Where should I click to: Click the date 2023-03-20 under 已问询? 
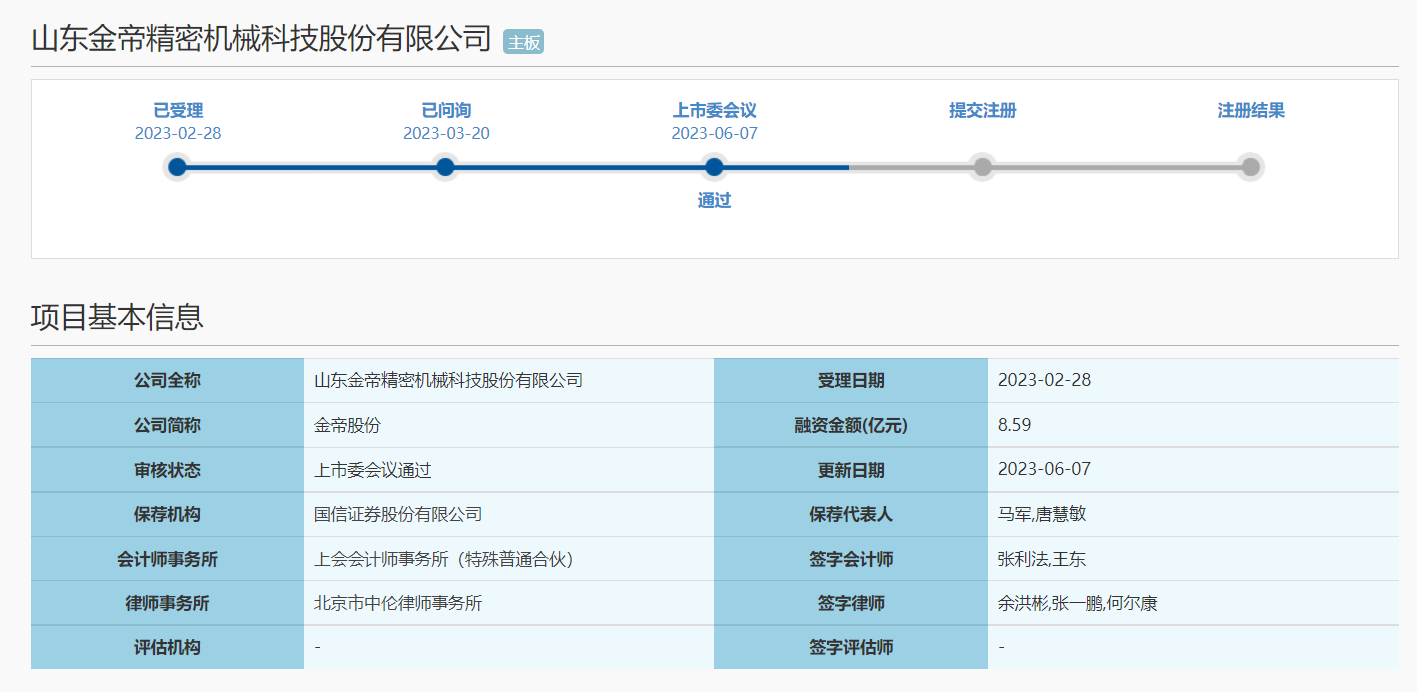(446, 133)
